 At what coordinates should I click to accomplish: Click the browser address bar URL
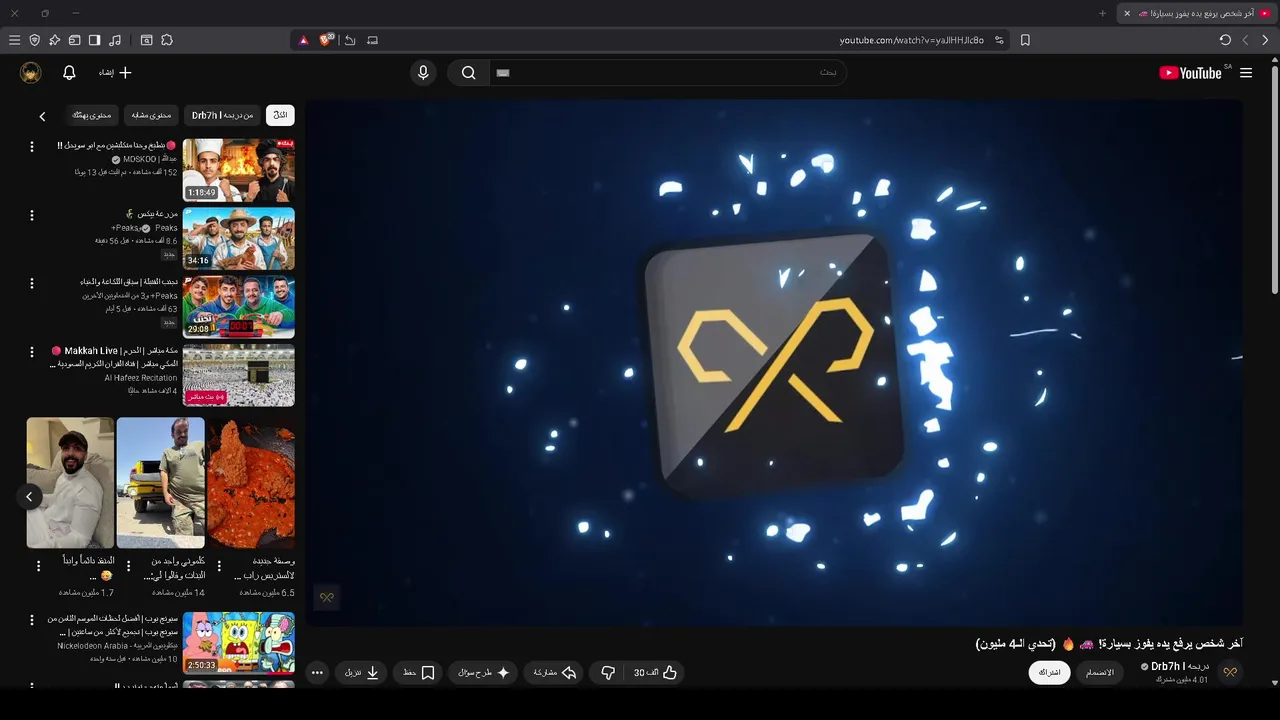tap(911, 40)
